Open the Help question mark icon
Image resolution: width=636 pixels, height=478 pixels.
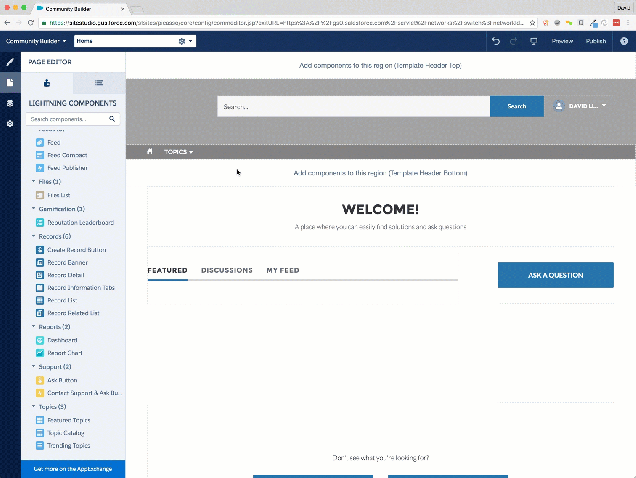[624, 41]
